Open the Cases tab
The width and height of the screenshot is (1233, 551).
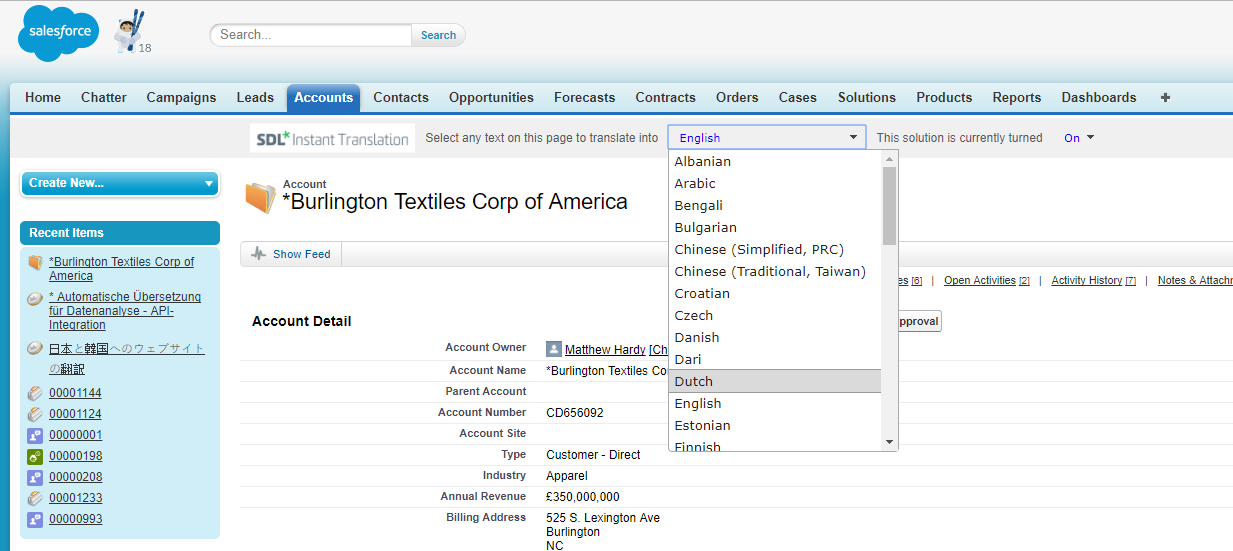(798, 97)
